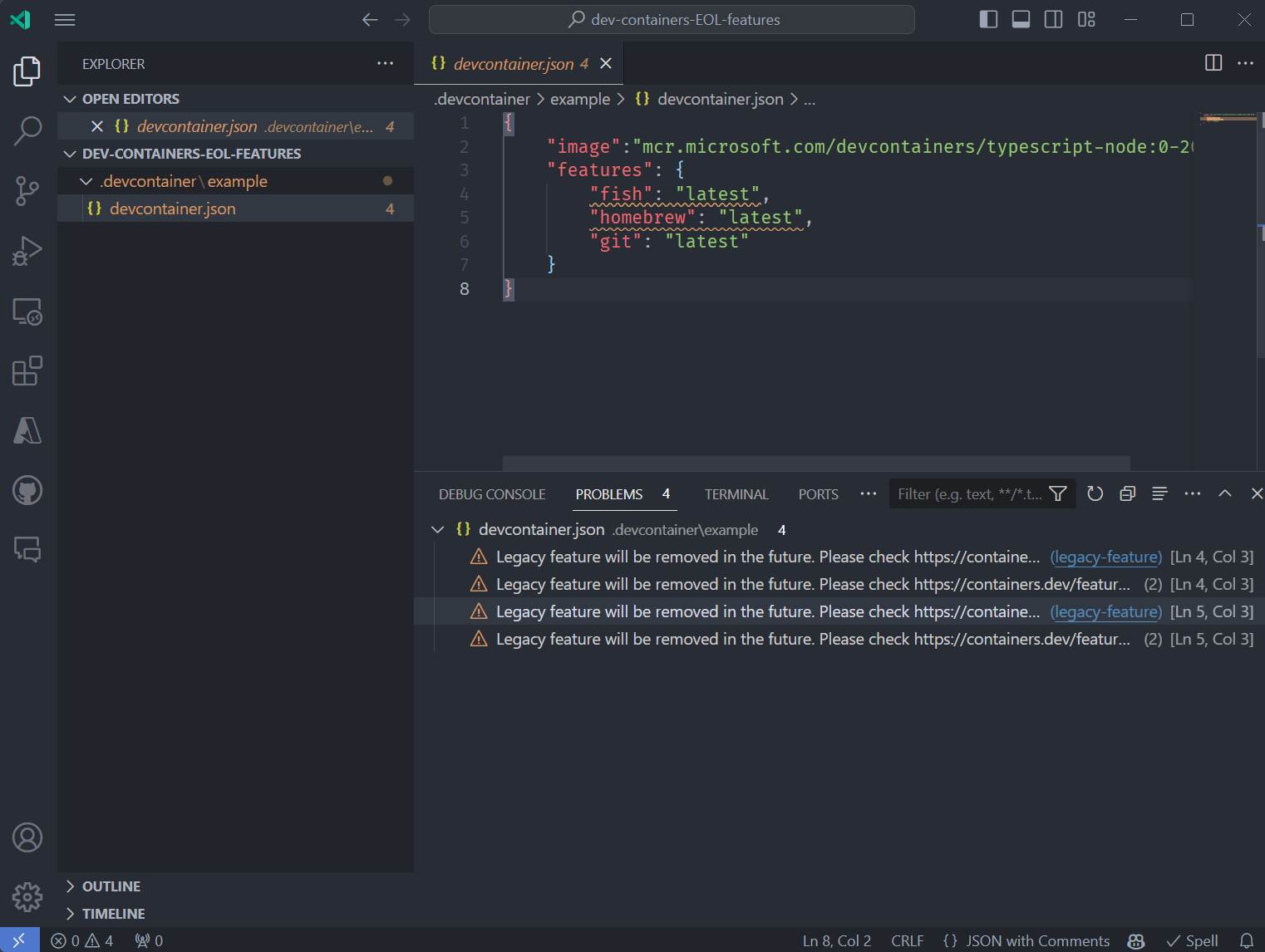Open the Extensions view
Viewport: 1265px width, 952px height.
(27, 370)
